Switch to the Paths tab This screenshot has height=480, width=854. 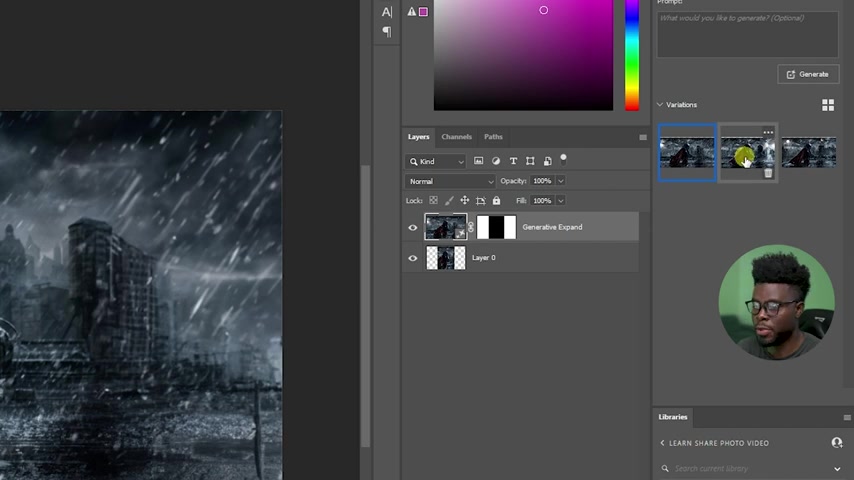coord(493,137)
